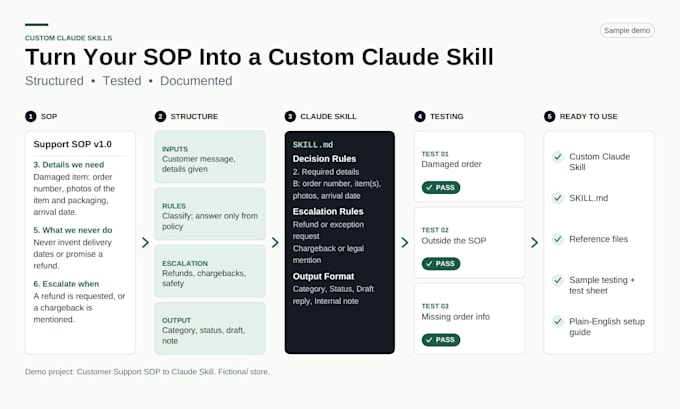
Task: Click step 5 circle beside READY TO USE
Action: [x=549, y=116]
